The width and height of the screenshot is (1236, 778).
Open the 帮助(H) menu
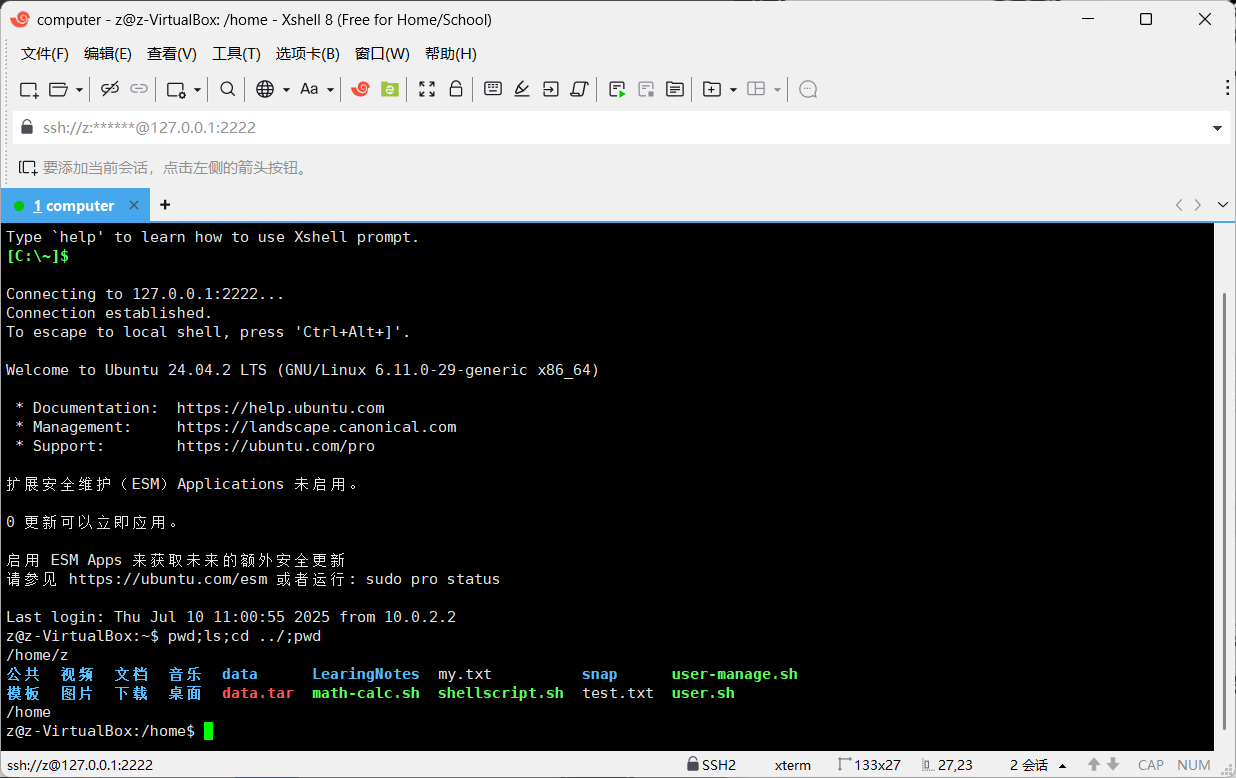pyautogui.click(x=451, y=53)
